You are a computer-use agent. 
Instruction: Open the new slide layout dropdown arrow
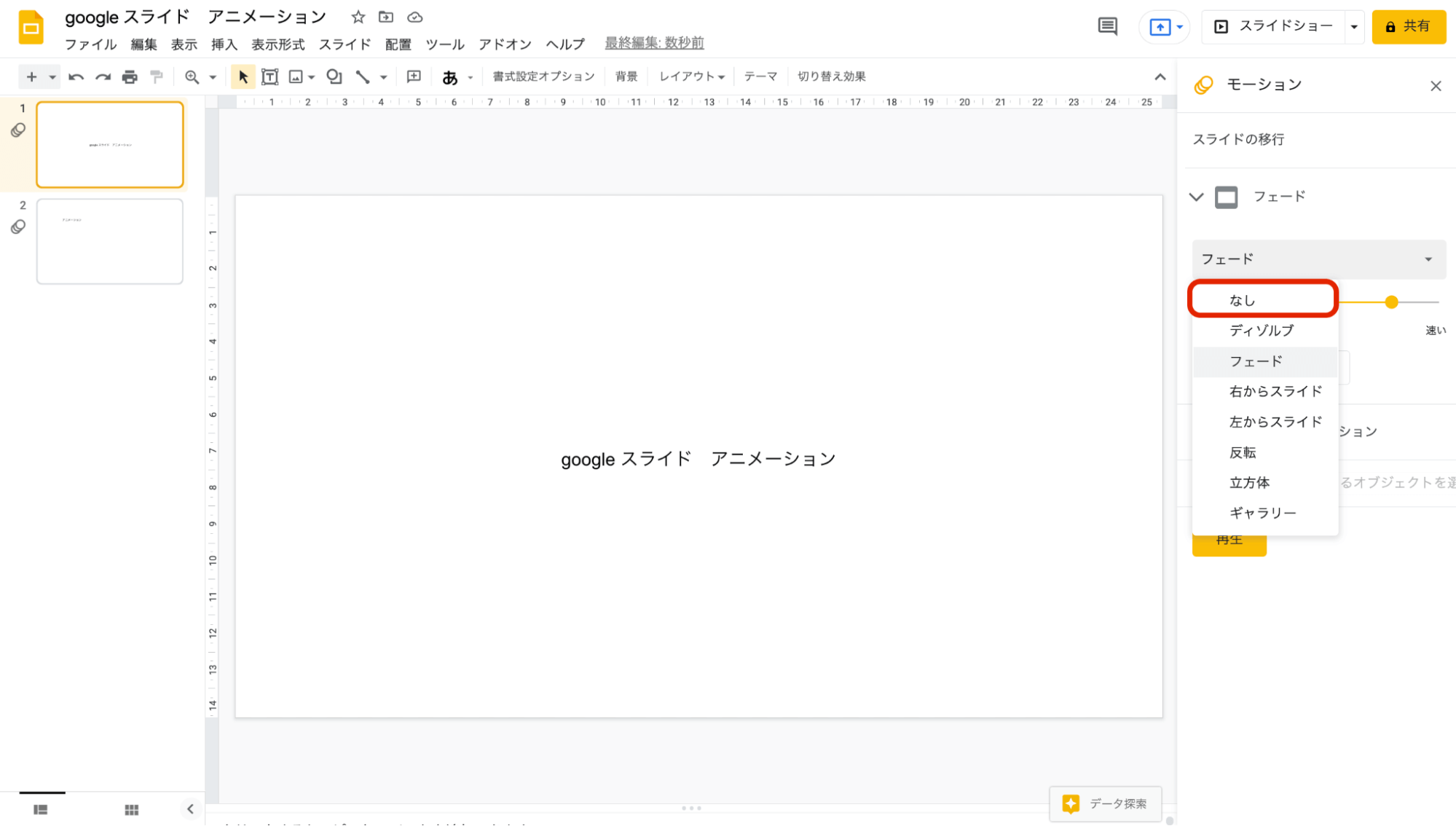pos(52,76)
